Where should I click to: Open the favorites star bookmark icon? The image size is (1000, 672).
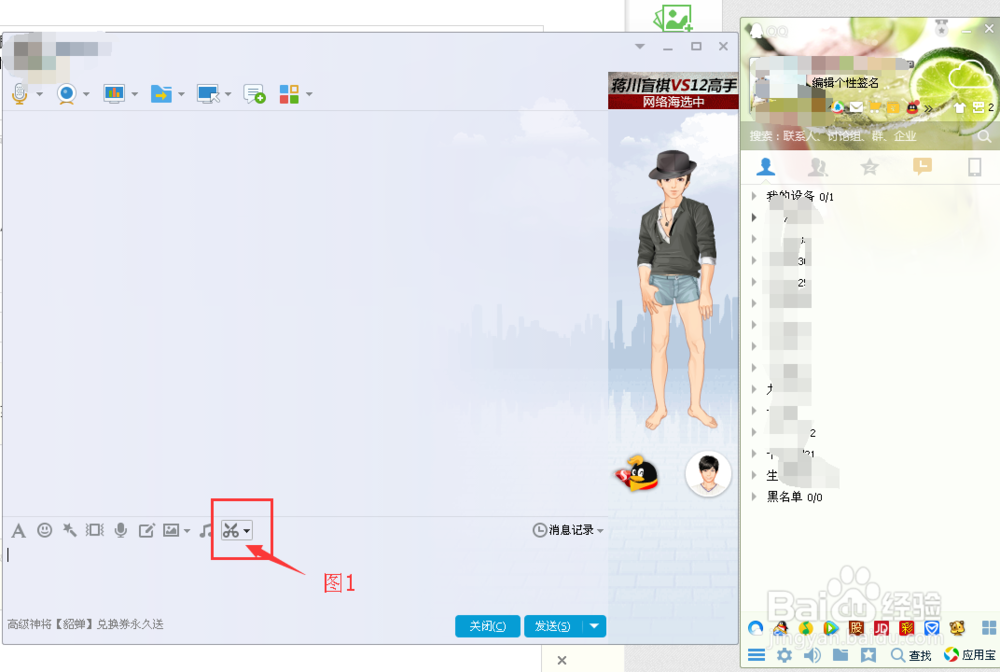[x=868, y=655]
